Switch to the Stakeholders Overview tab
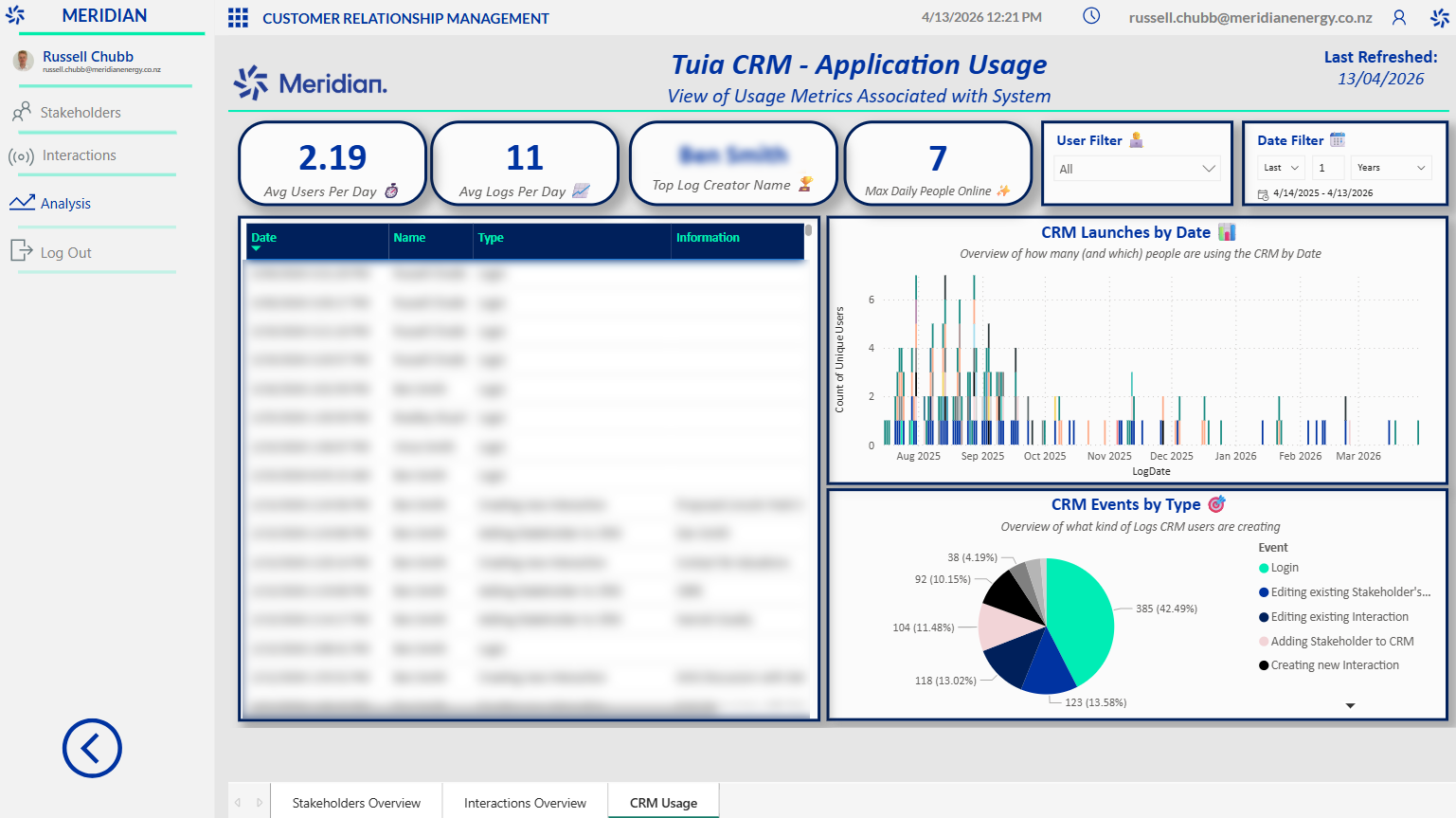The width and height of the screenshot is (1456, 818). [356, 803]
